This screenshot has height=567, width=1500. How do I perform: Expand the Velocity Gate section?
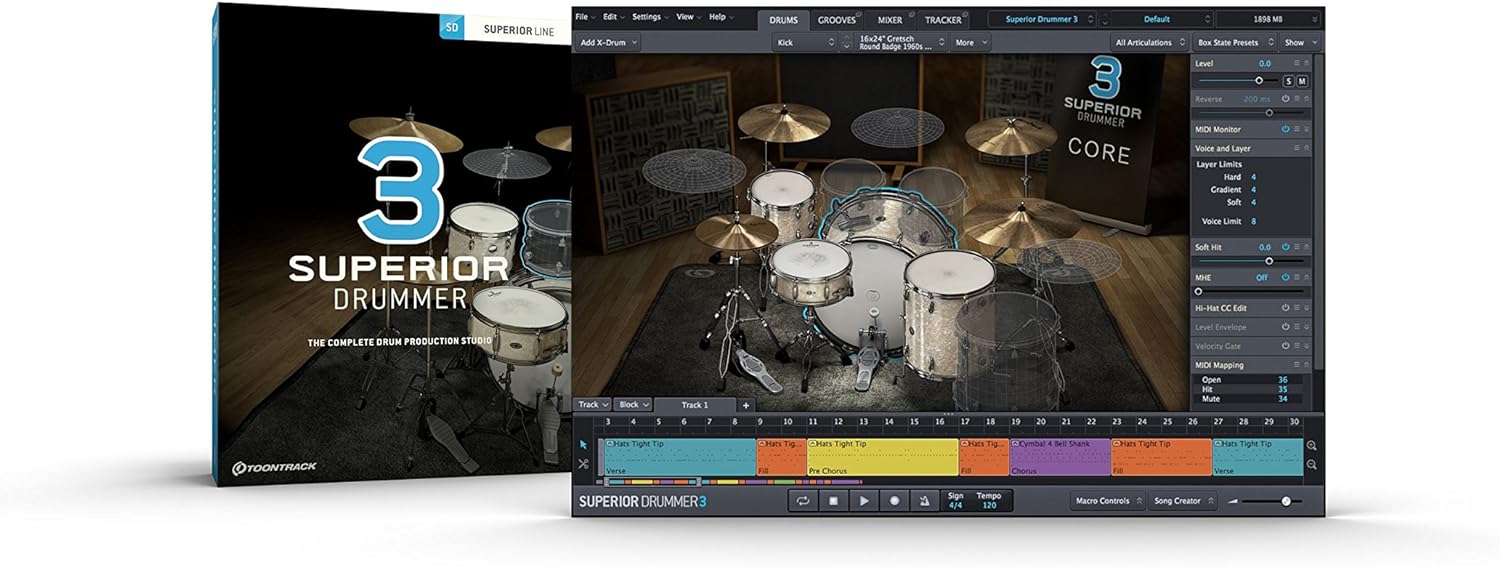pyautogui.click(x=1307, y=346)
